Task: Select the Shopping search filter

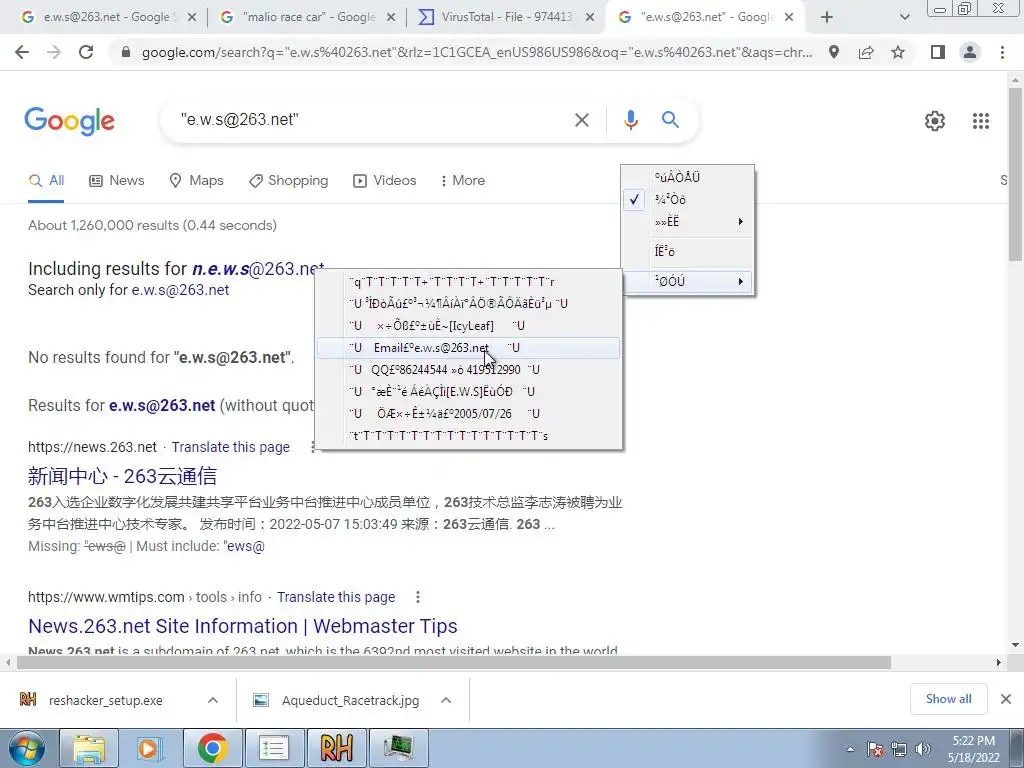Action: (288, 180)
